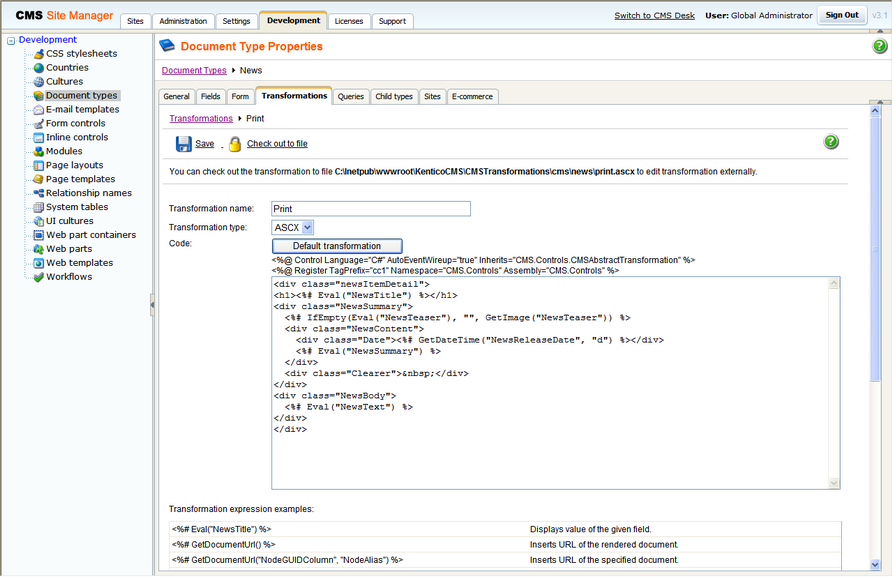Click the Default transformation button
Image resolution: width=893 pixels, height=577 pixels.
click(337, 246)
